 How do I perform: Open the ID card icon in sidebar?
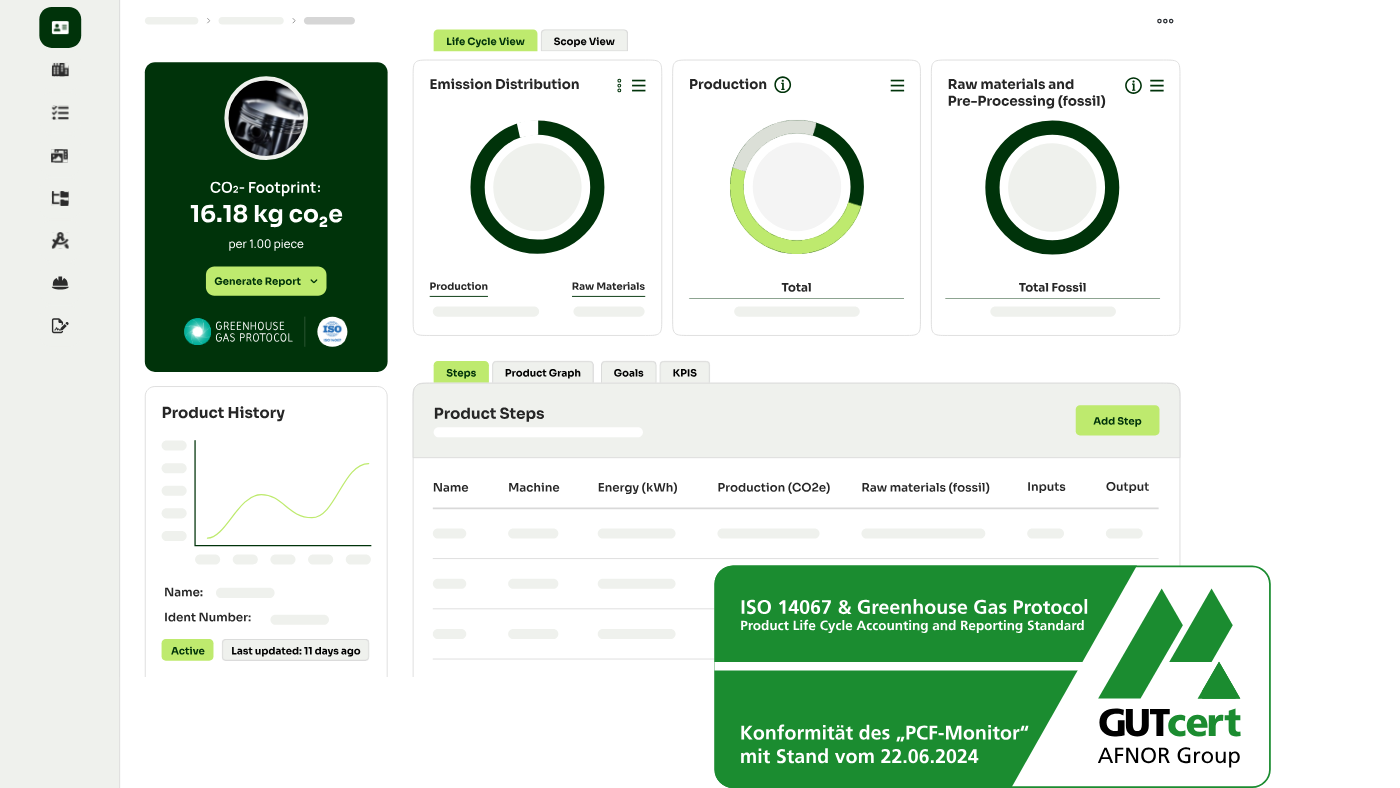60,27
